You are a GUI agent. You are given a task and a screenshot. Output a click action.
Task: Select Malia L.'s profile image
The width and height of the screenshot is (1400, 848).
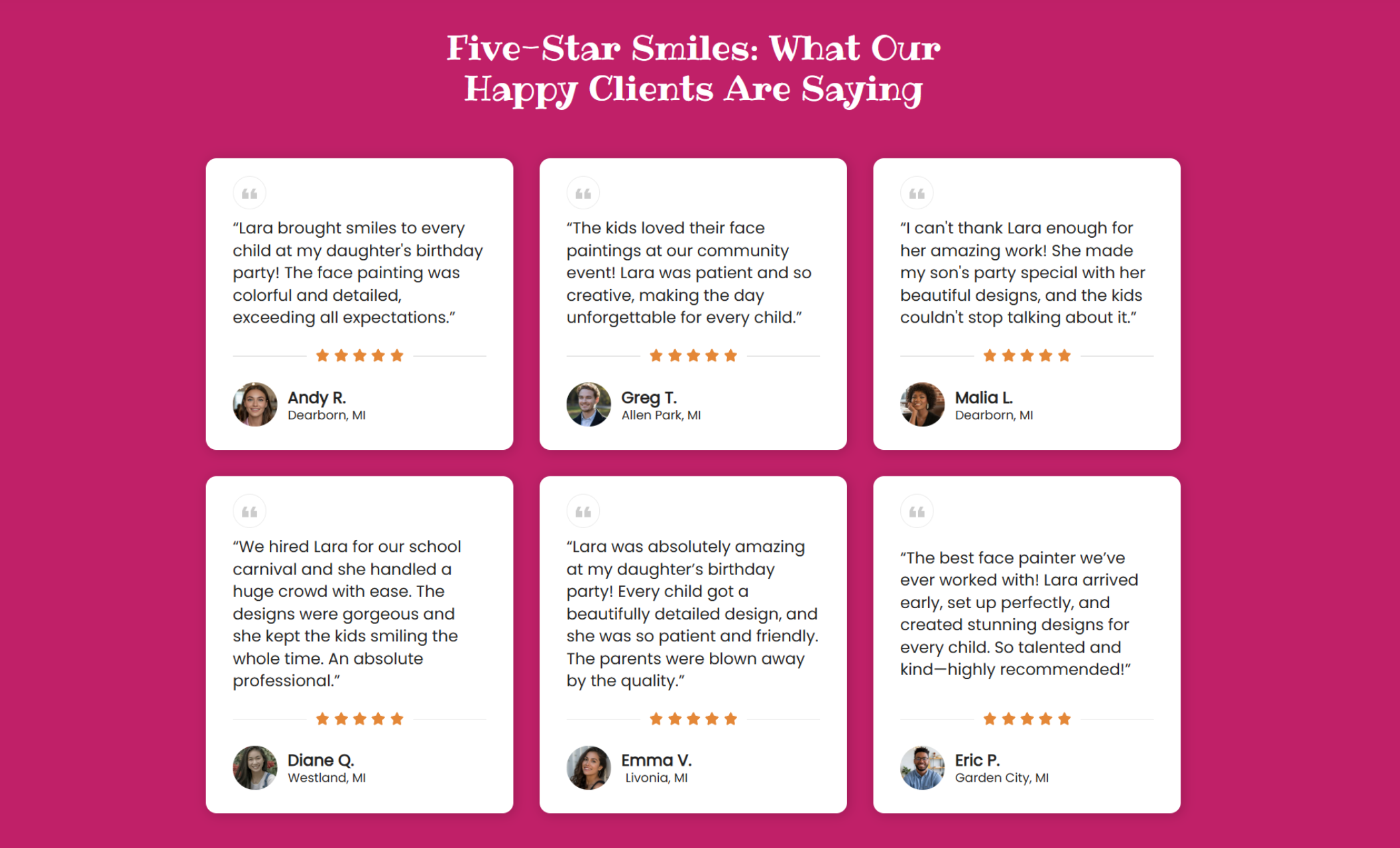click(x=922, y=404)
